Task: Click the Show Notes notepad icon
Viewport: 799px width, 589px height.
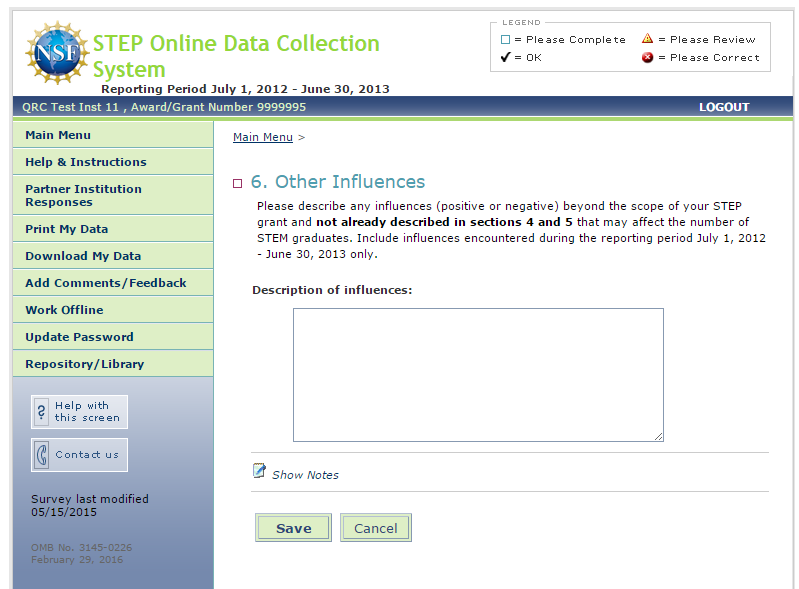Action: (259, 471)
